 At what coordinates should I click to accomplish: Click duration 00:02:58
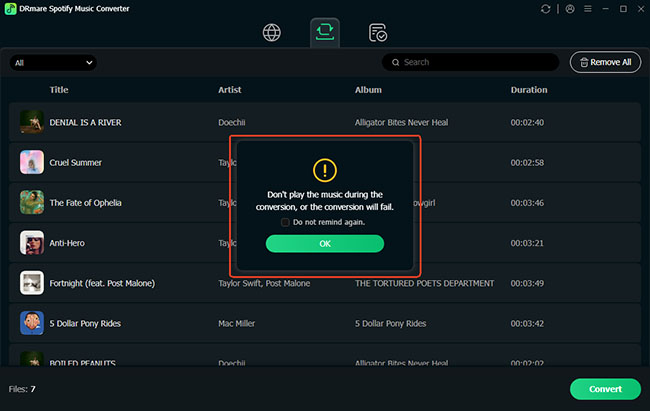[527, 163]
